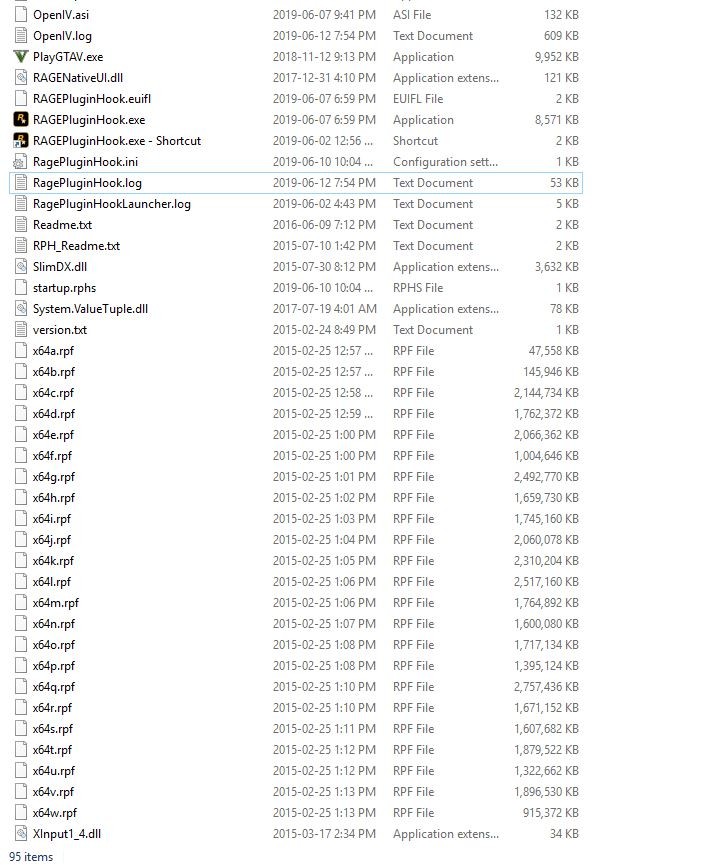Click the RAGEPluginHook.exe - Shortcut icon

click(20, 141)
